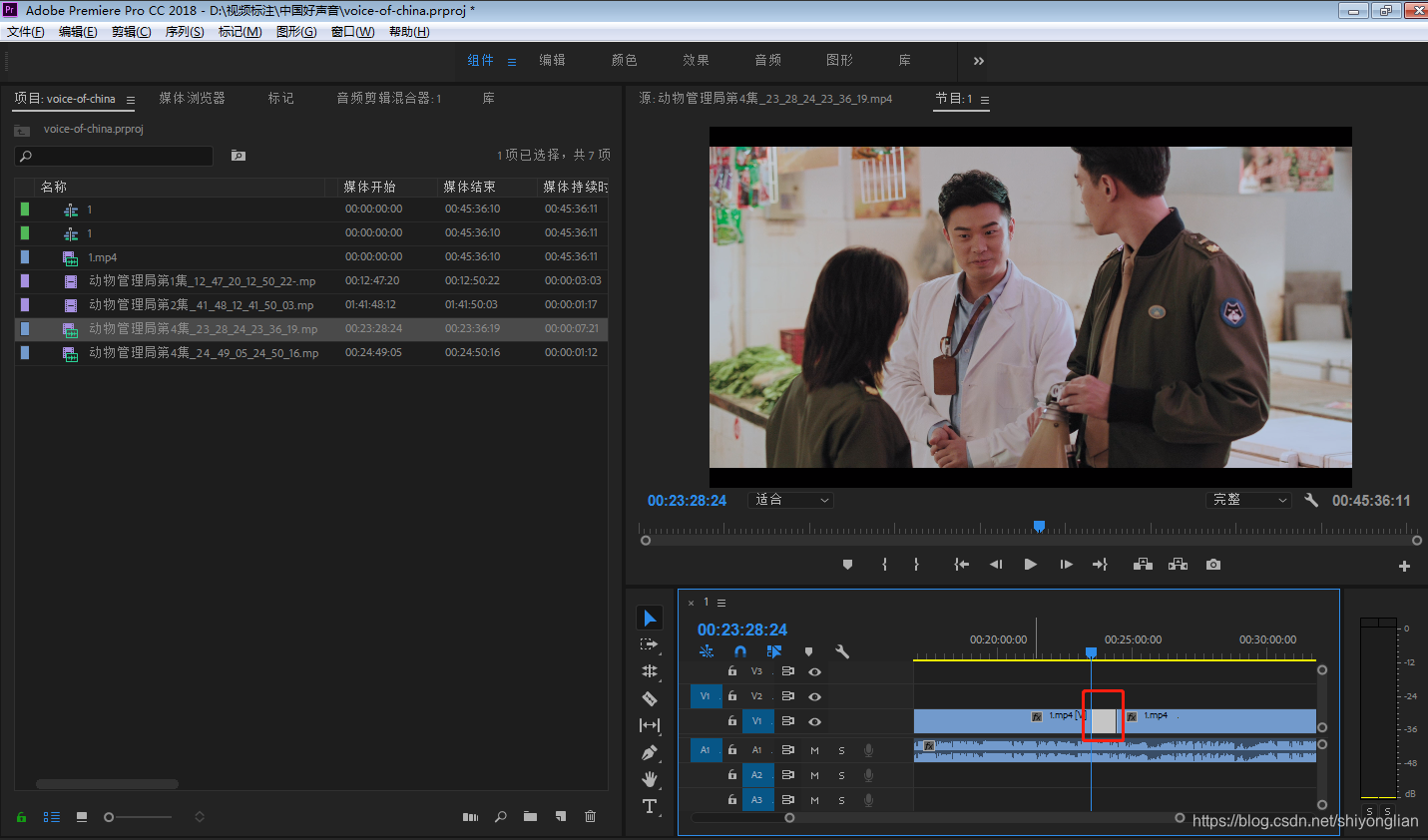Click the Clear trash icon

(x=590, y=816)
